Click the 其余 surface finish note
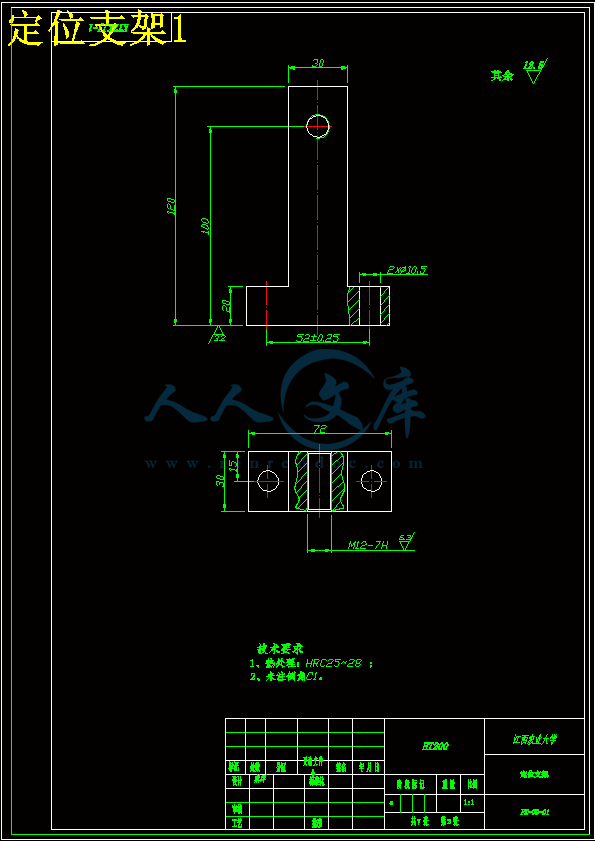The width and height of the screenshot is (595, 841). coord(502,76)
